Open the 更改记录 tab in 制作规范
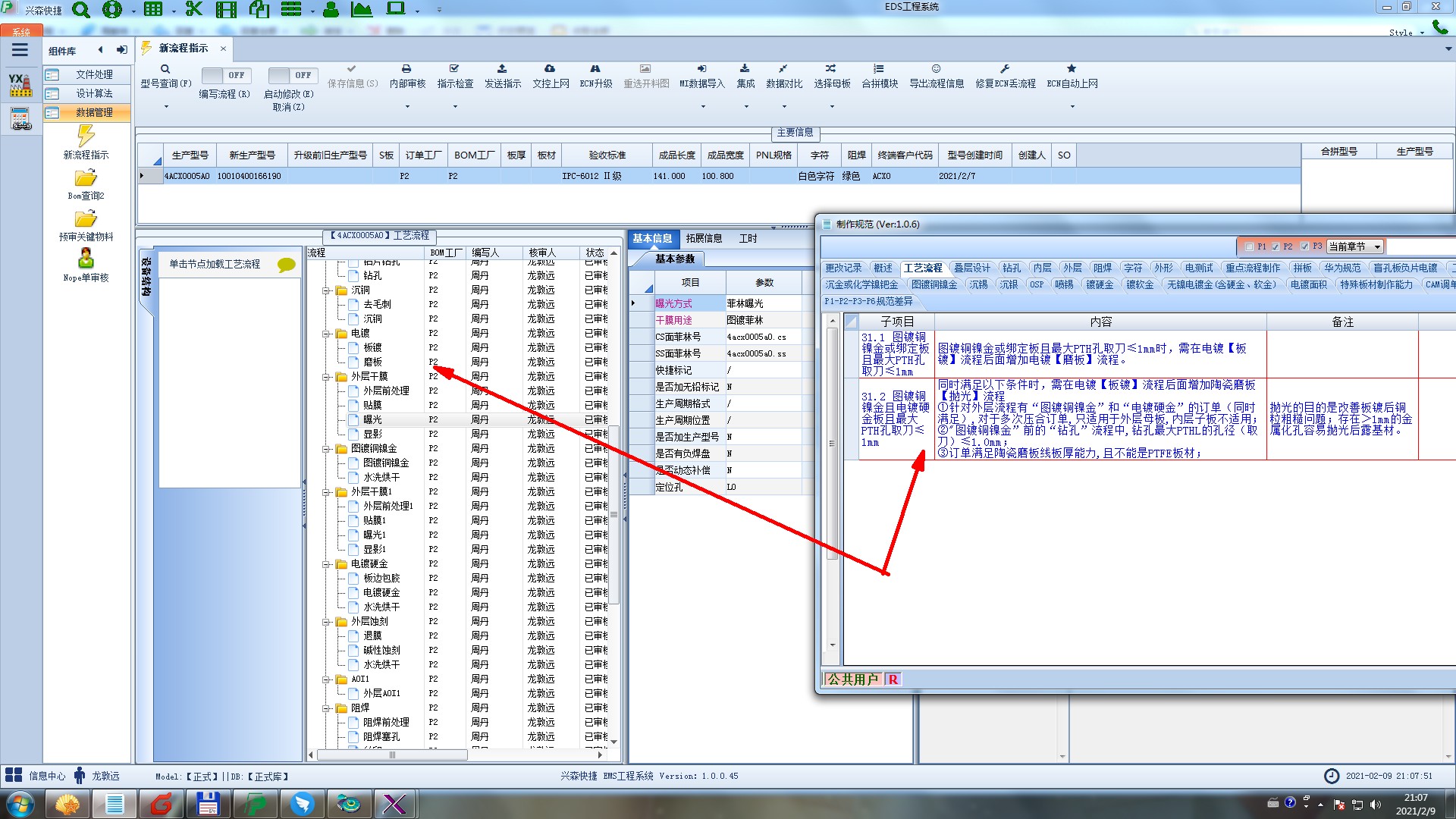Image resolution: width=1456 pixels, height=819 pixels. [x=843, y=268]
